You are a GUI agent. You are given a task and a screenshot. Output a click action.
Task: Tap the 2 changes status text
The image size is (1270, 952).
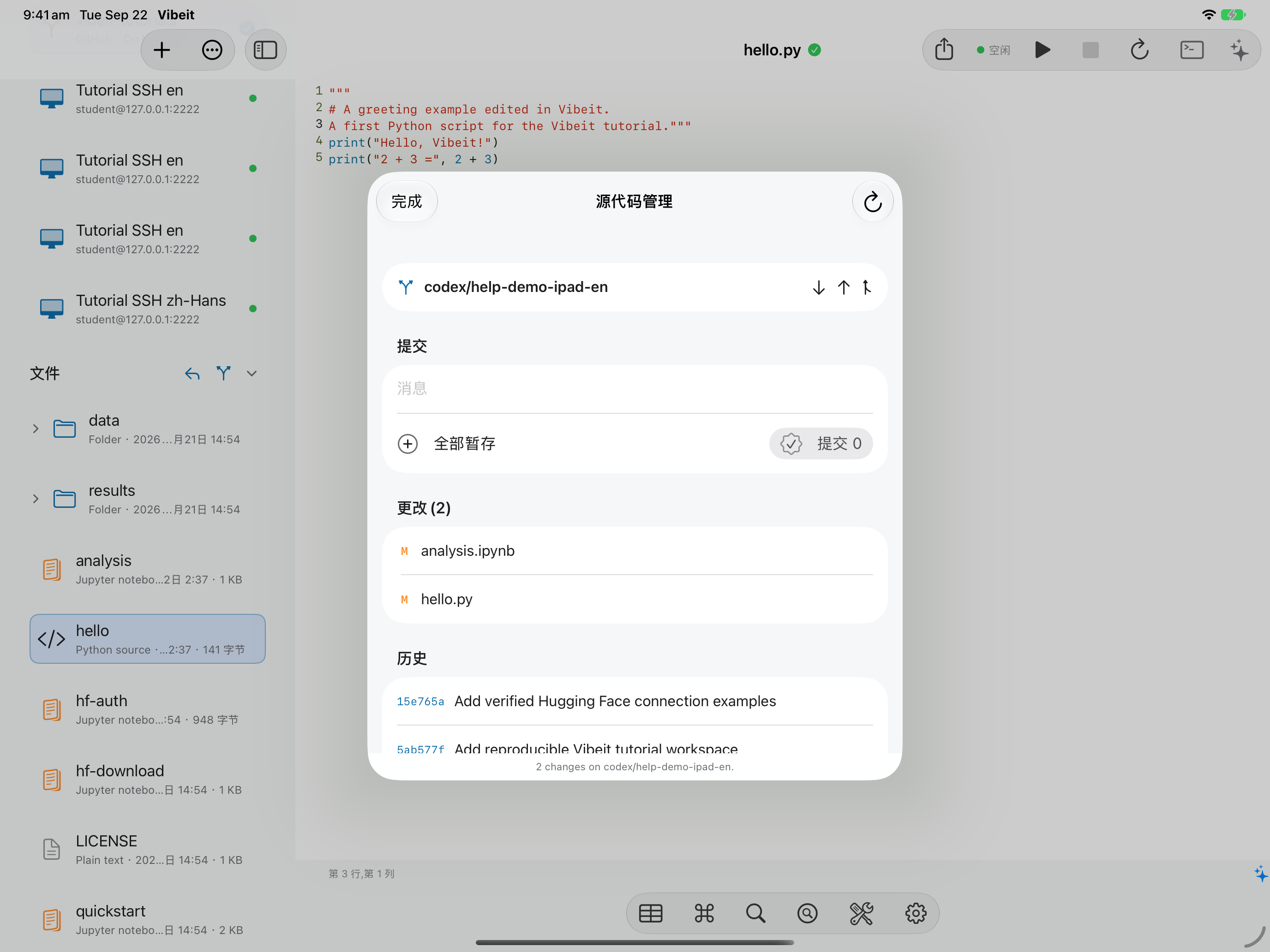pyautogui.click(x=635, y=767)
